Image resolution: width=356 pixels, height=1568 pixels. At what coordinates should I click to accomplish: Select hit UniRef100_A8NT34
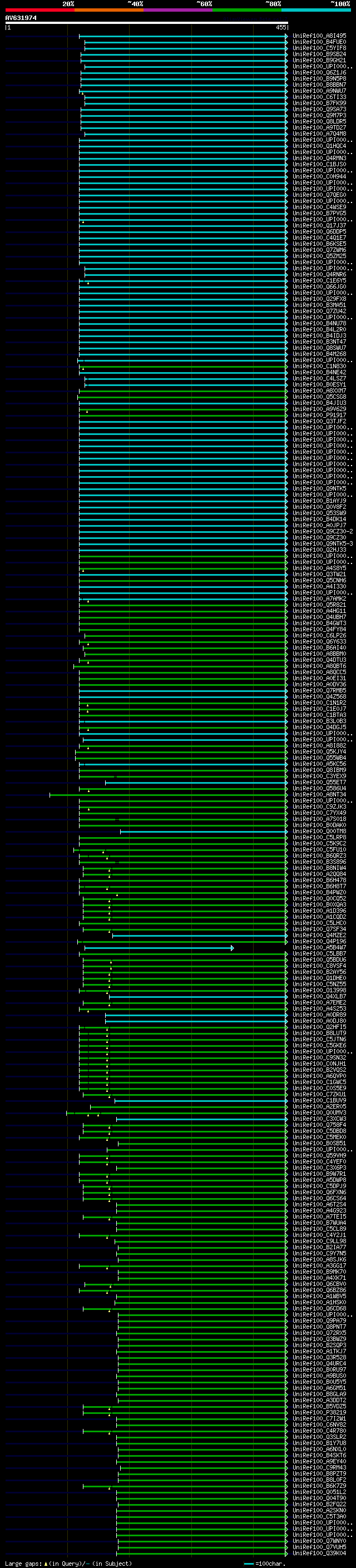tap(319, 794)
